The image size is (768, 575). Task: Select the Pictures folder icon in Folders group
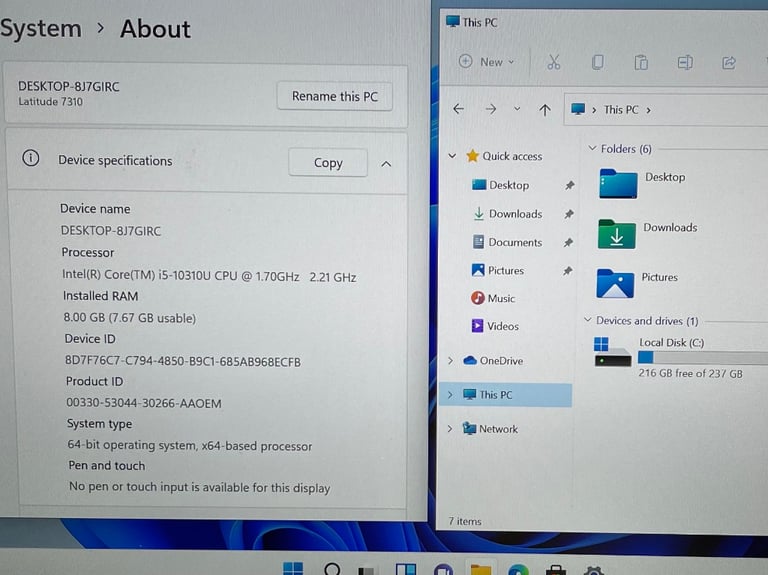click(615, 284)
